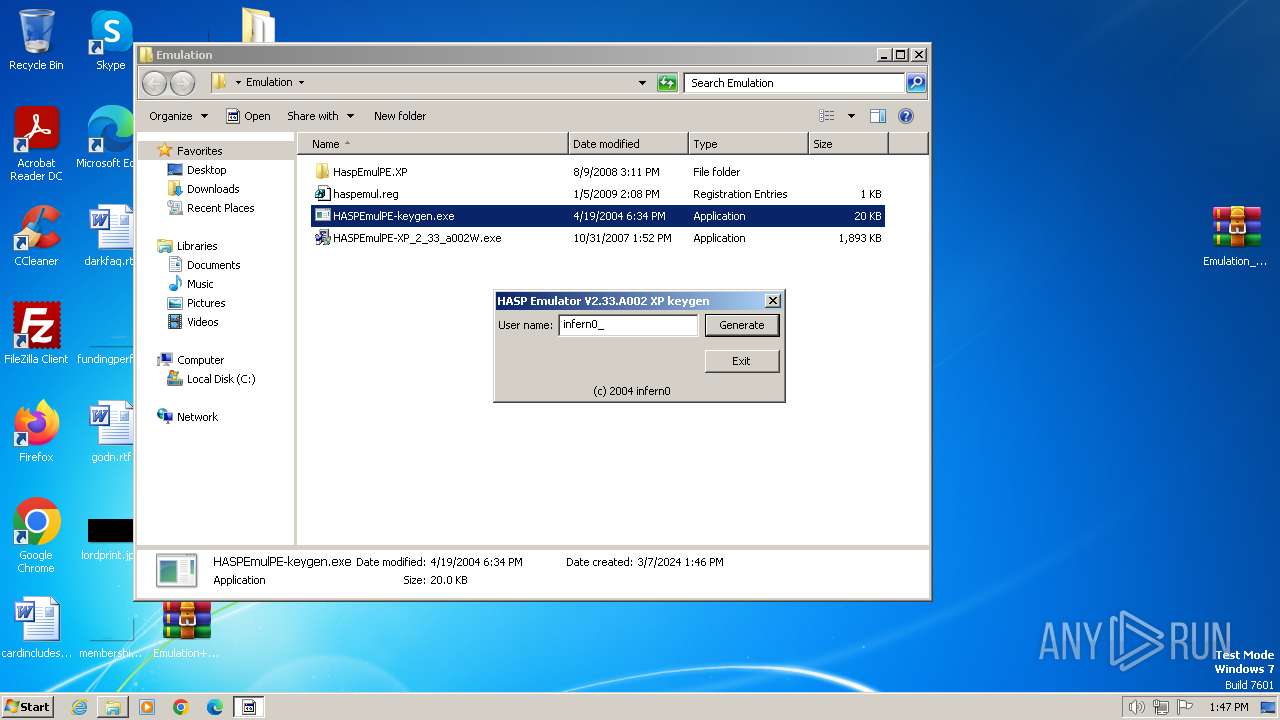Select Favorites in the navigation pane
1280x720 pixels.
click(199, 151)
